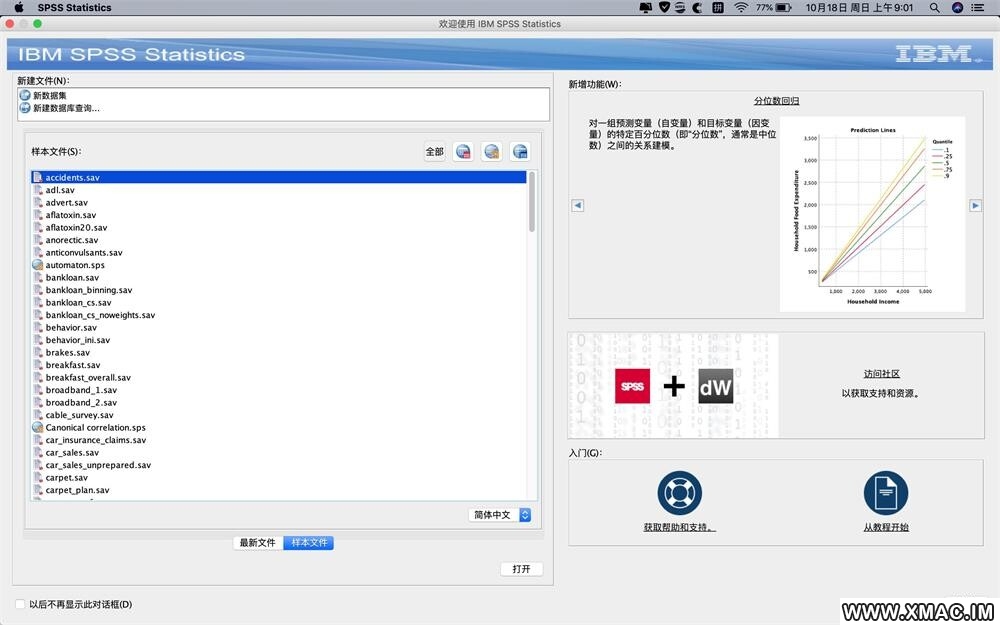Pick broadband_1.sav in the sample files
This screenshot has width=1000, height=625.
tap(279, 390)
